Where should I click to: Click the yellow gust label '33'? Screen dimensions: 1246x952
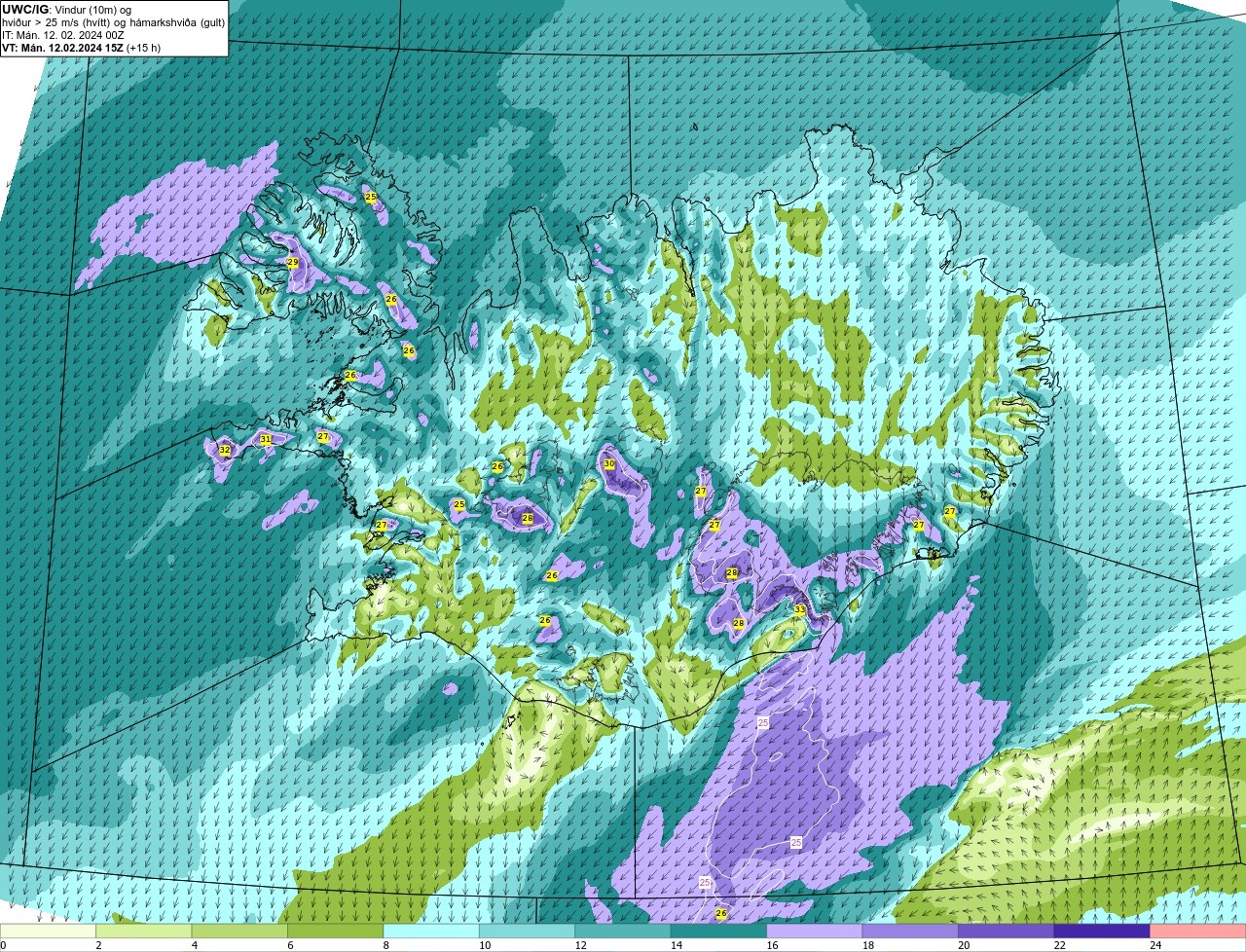[x=799, y=609]
